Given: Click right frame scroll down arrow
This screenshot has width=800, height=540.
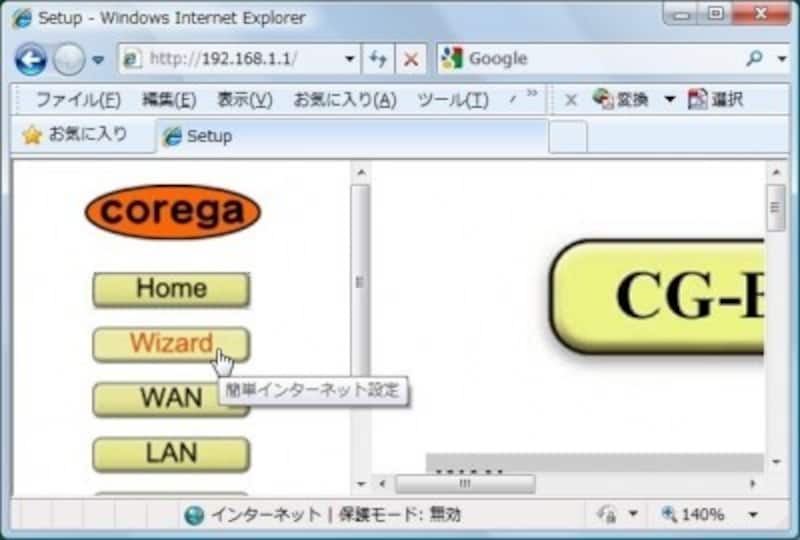Looking at the screenshot, I should pyautogui.click(x=776, y=462).
